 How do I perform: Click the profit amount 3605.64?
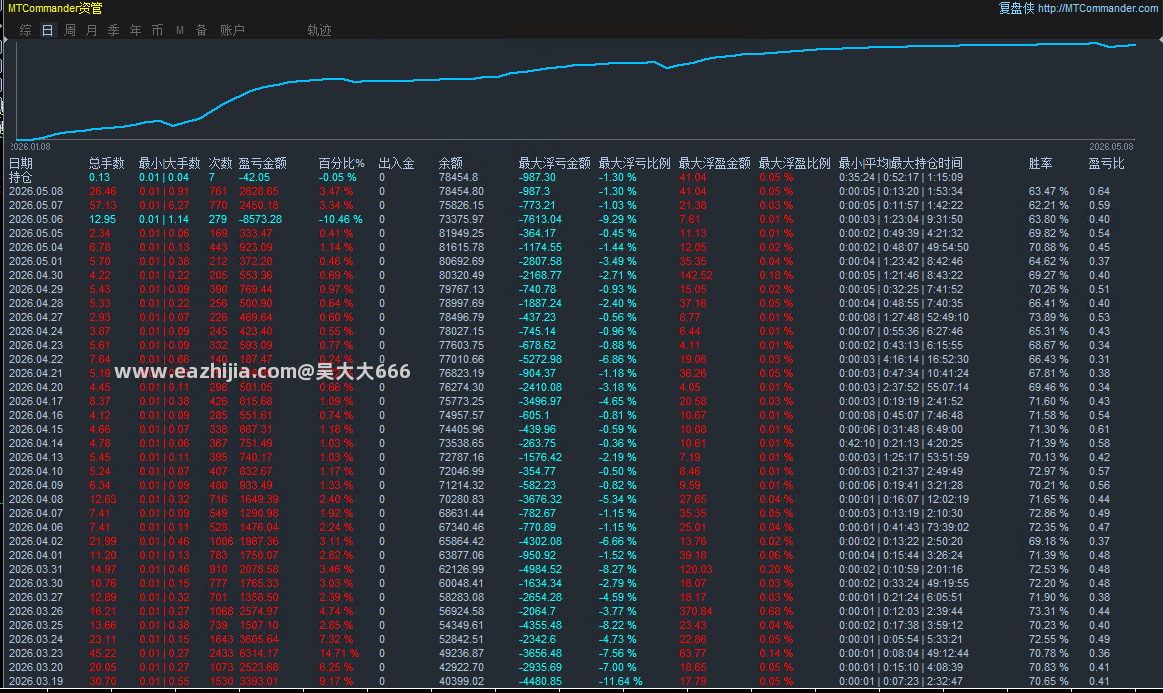pos(259,639)
